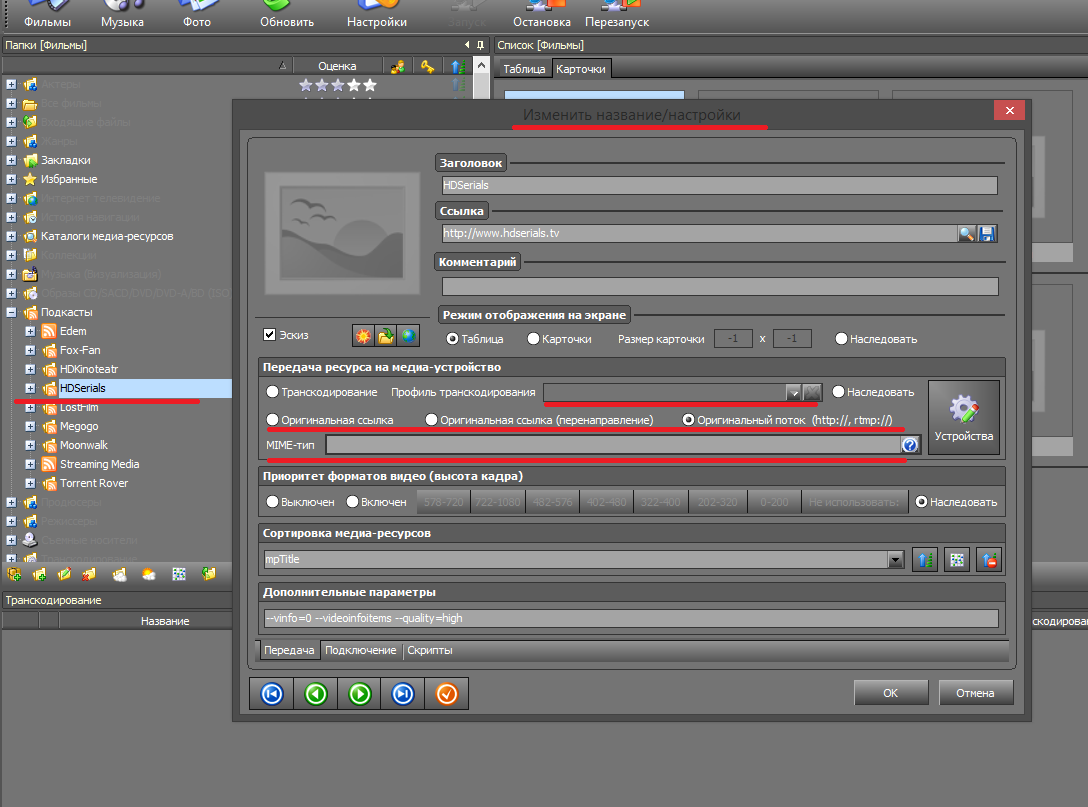Switch to the Скрипты tab
Image resolution: width=1088 pixels, height=807 pixels.
(x=429, y=650)
